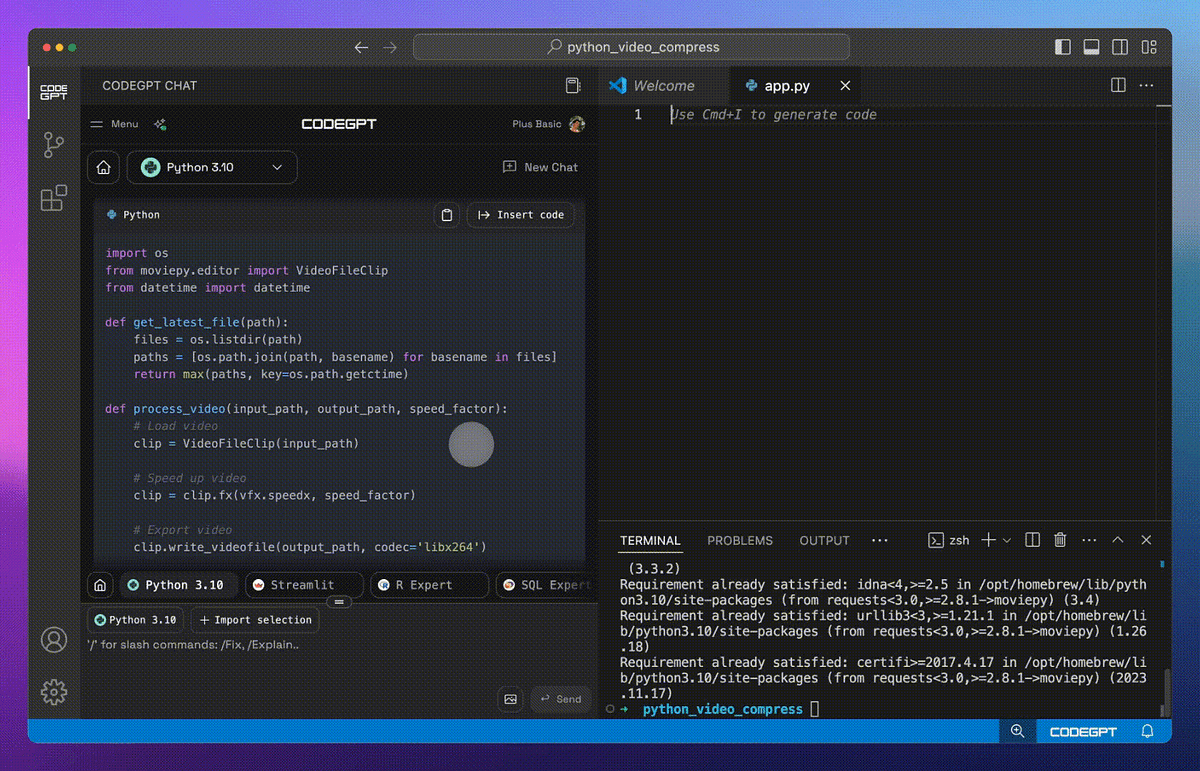Click the home icon beside Python 3.10 dropdown
Screen dimensions: 1200x771
(x=104, y=167)
